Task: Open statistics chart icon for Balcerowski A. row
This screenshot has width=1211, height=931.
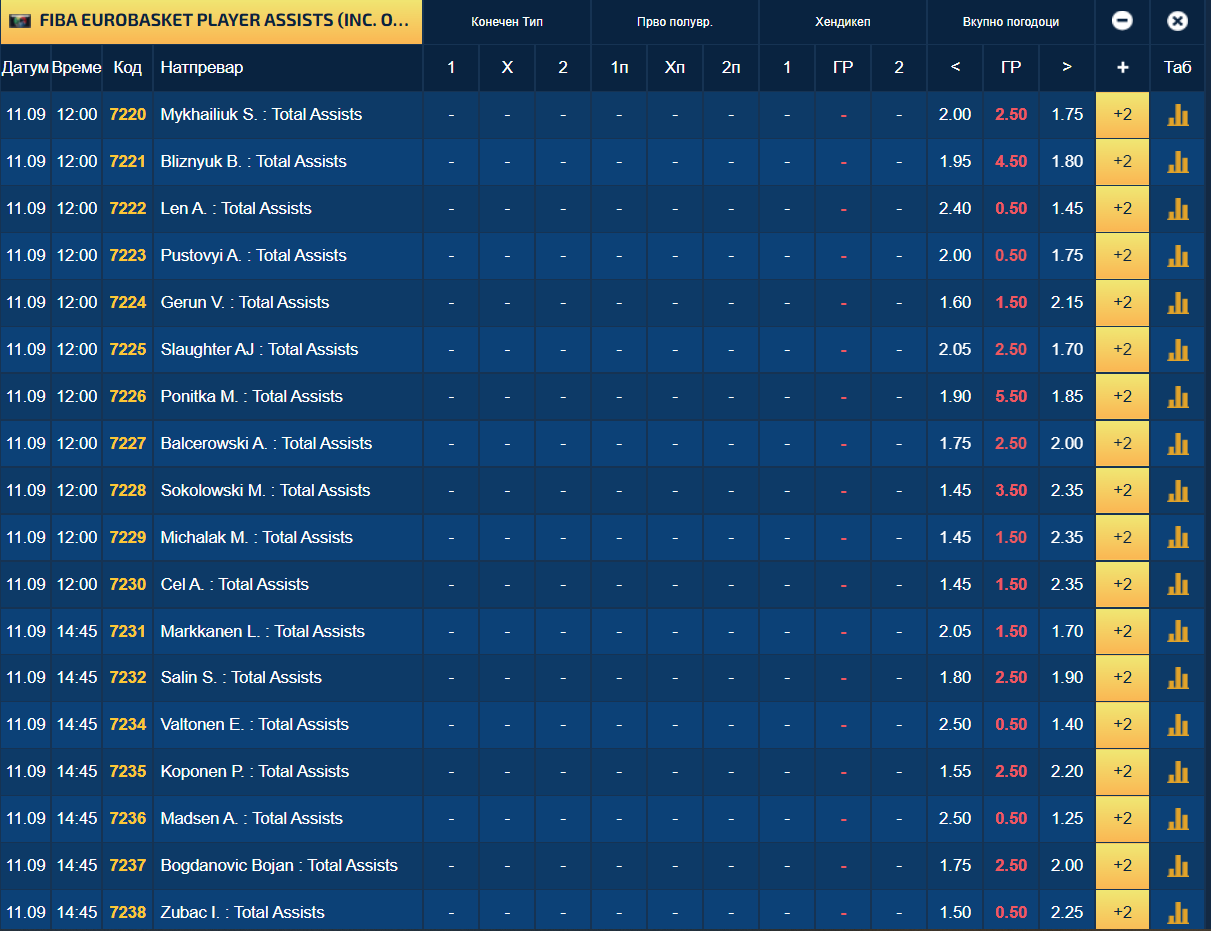Action: coord(1178,444)
